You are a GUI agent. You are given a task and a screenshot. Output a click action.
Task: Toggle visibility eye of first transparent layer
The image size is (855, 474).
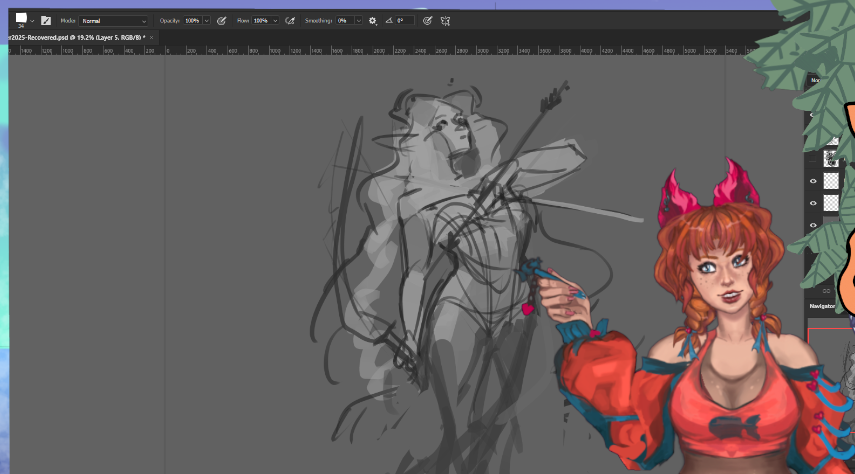pyautogui.click(x=813, y=181)
